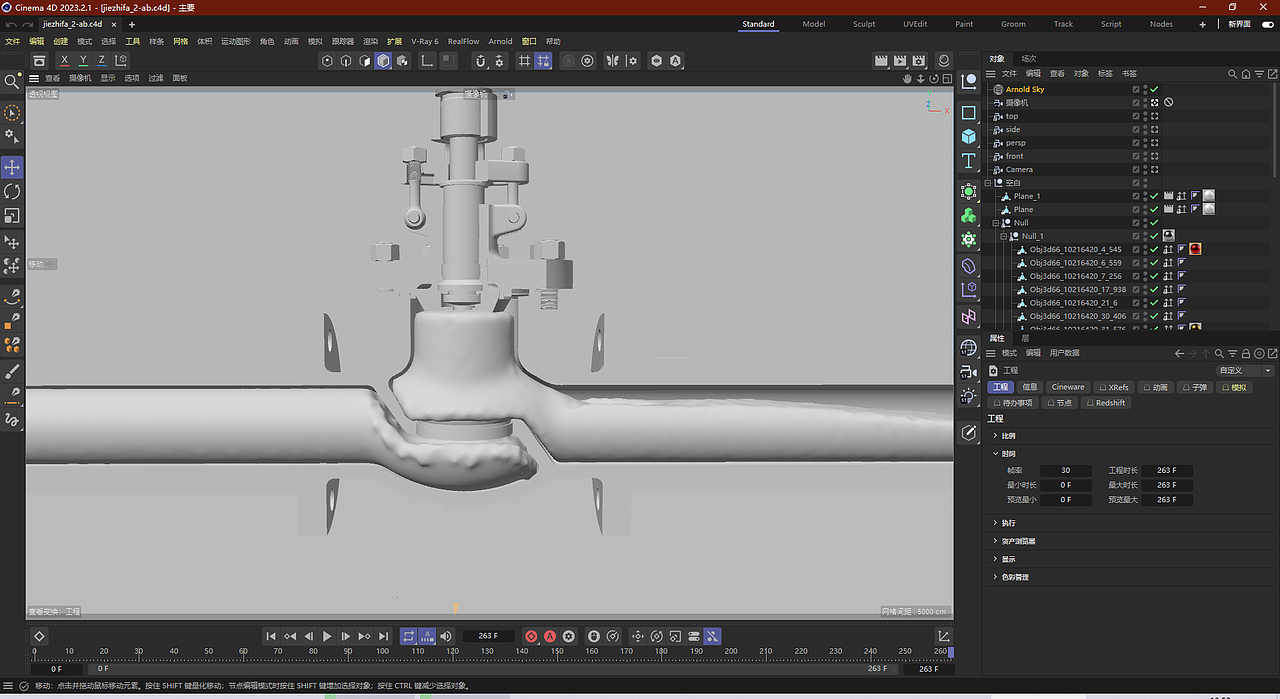Toggle Plane_1 enable checkmark
The height and width of the screenshot is (699, 1280).
pyautogui.click(x=1154, y=196)
